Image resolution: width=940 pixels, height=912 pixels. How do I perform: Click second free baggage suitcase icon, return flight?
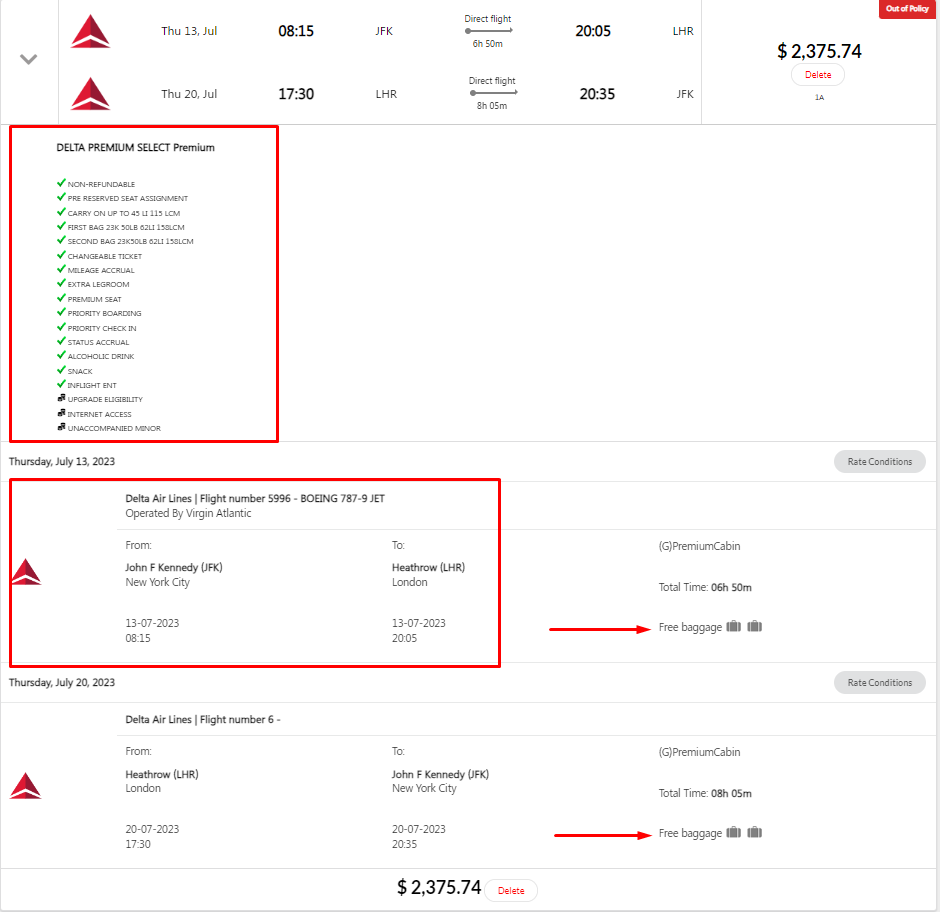pos(754,832)
